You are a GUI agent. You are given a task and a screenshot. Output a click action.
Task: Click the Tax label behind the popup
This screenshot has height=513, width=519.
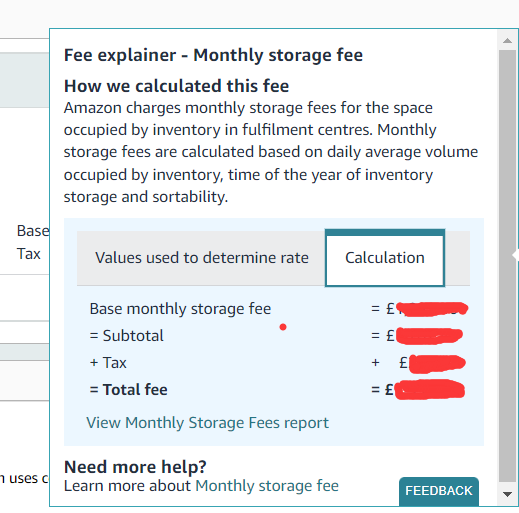click(28, 254)
